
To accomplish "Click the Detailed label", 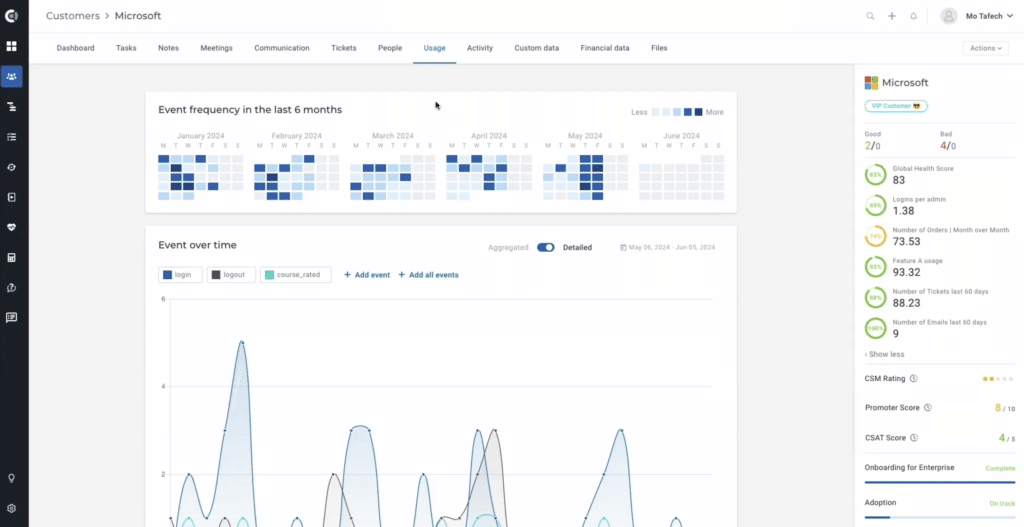I will (x=577, y=248).
